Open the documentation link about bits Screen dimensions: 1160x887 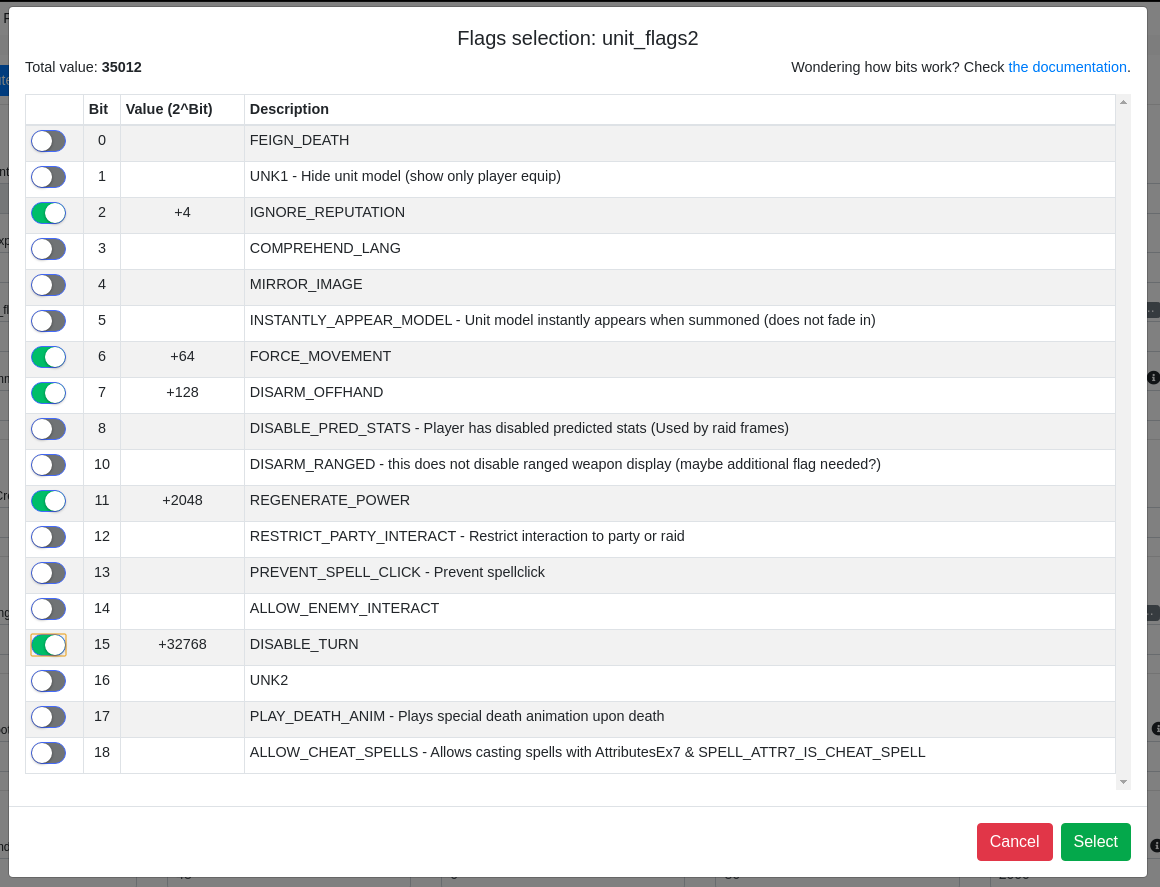point(1067,67)
